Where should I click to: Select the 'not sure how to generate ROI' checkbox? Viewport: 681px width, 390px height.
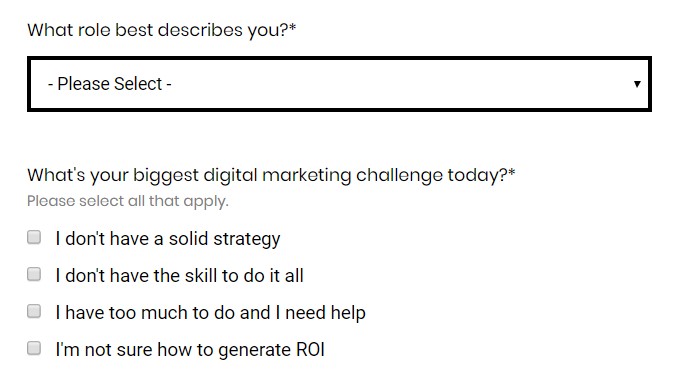[x=34, y=348]
